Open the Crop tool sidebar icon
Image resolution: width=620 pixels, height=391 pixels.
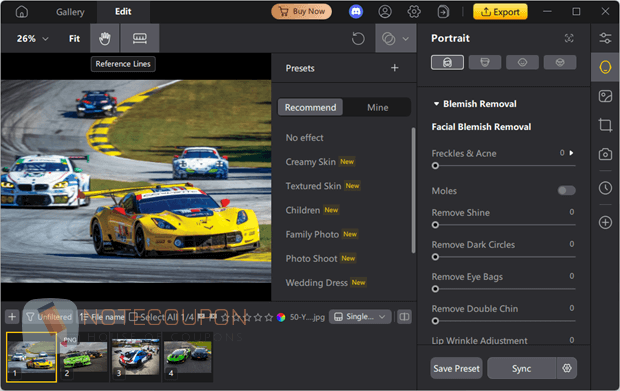(605, 125)
